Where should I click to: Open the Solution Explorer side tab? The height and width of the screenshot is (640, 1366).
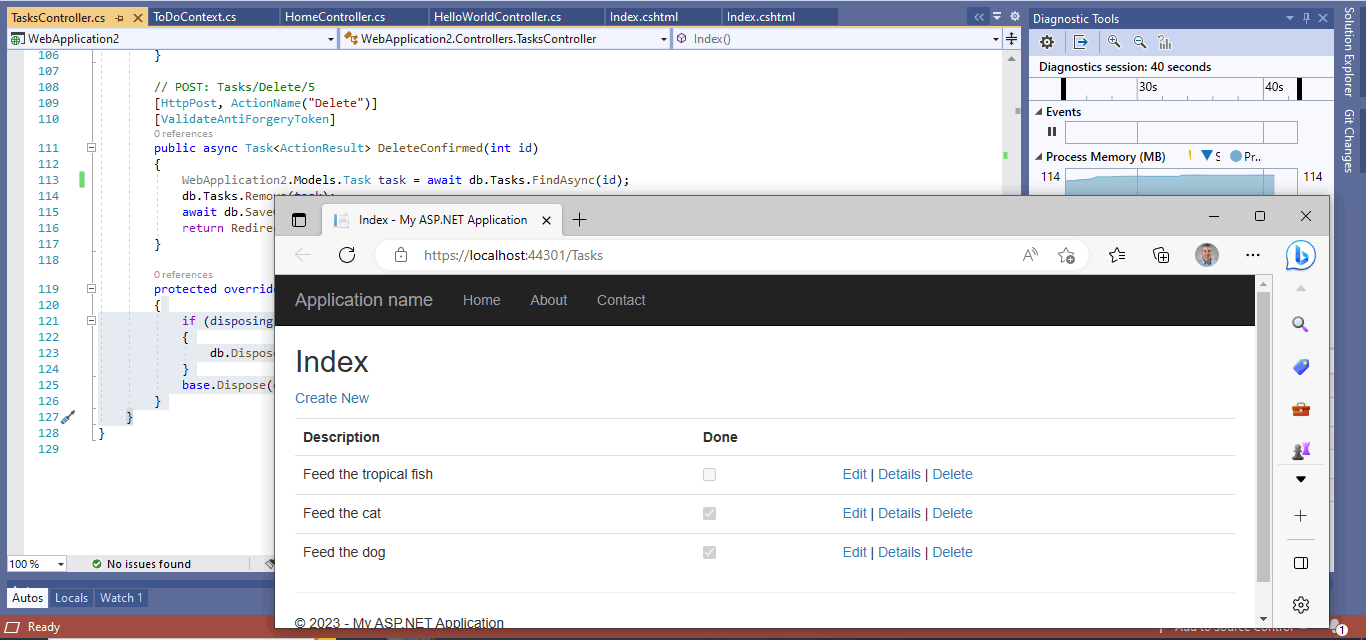coord(1348,52)
